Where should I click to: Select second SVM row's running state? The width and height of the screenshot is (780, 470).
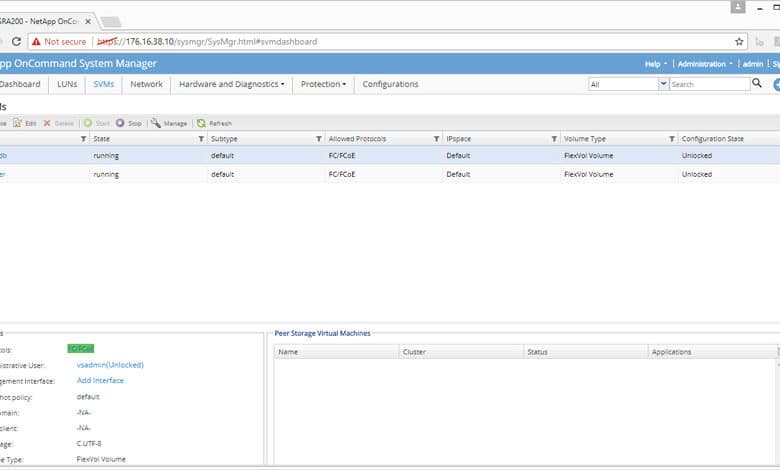point(106,175)
